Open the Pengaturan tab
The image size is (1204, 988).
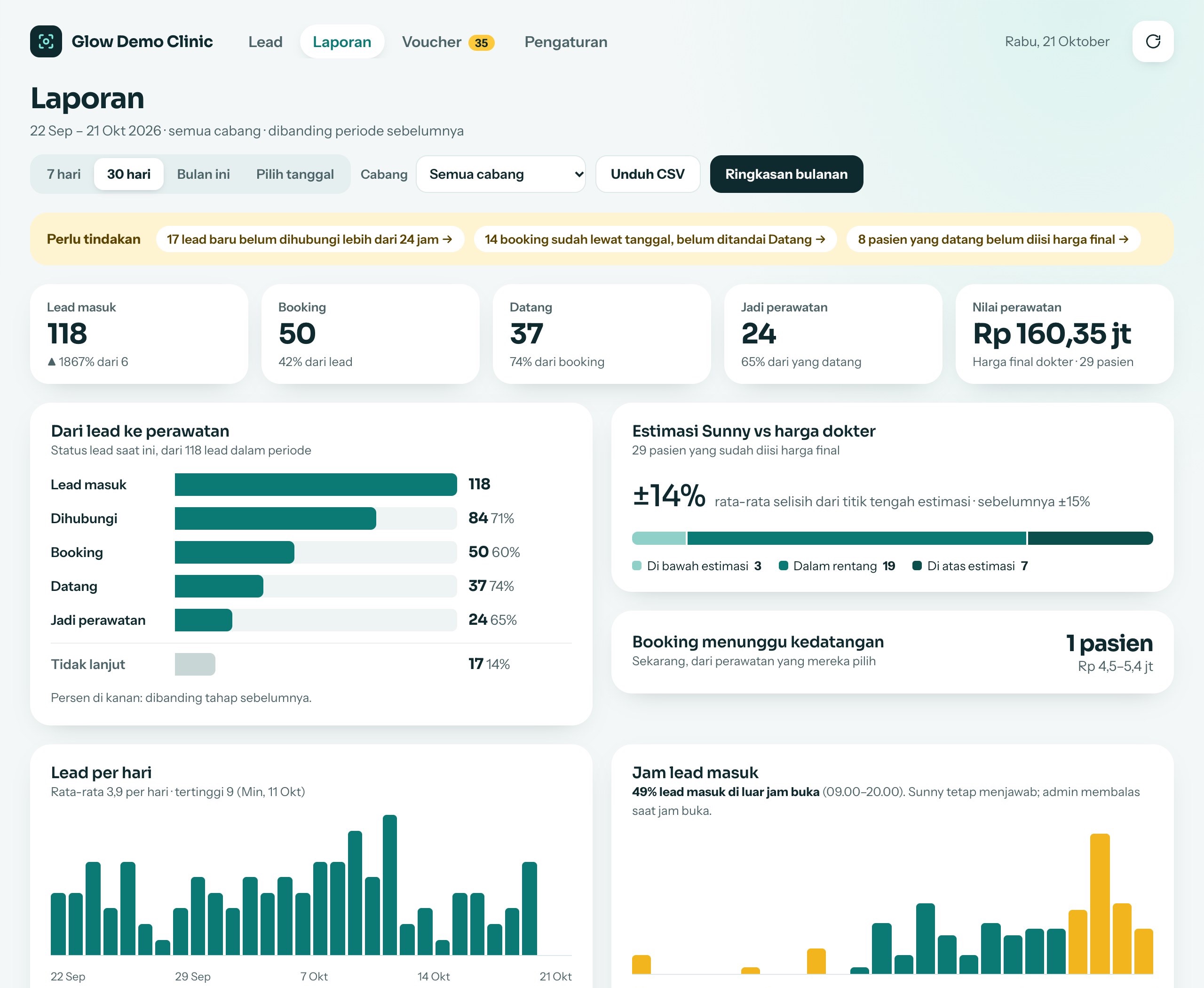[566, 41]
